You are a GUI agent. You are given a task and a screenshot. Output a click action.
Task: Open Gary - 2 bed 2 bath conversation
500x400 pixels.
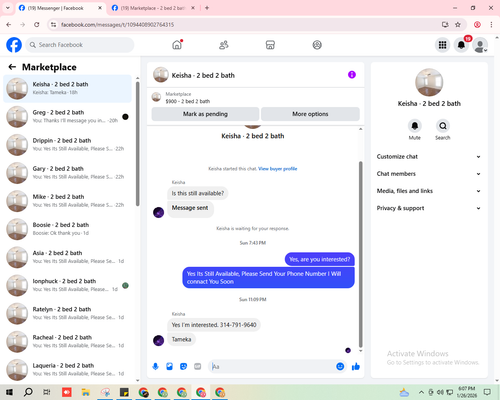[x=67, y=173]
